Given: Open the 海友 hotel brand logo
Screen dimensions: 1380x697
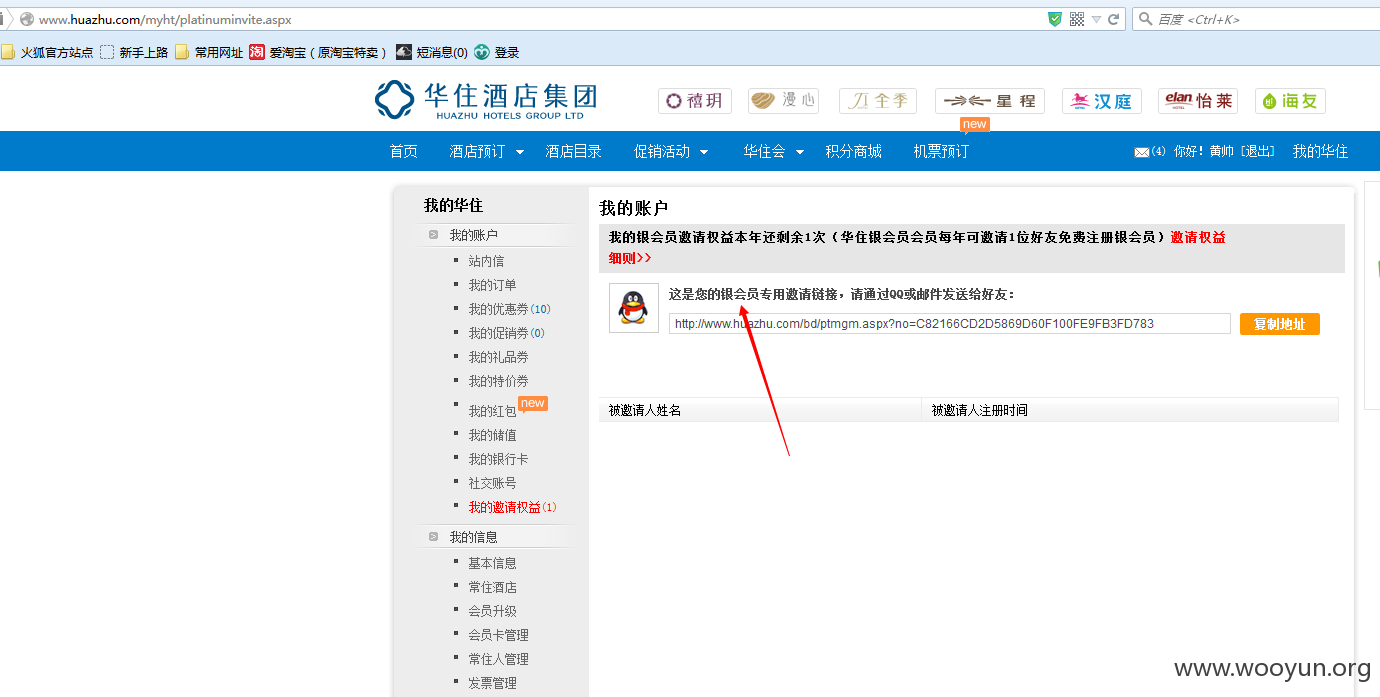Looking at the screenshot, I should point(1291,101).
